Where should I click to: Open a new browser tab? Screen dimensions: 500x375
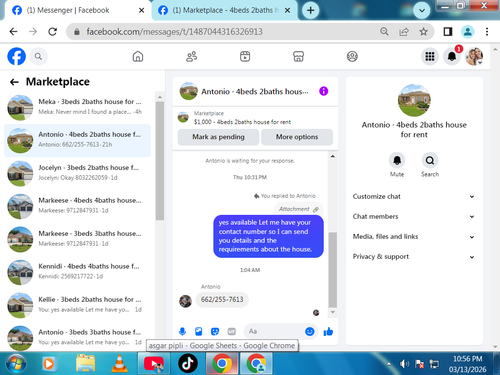coord(310,10)
